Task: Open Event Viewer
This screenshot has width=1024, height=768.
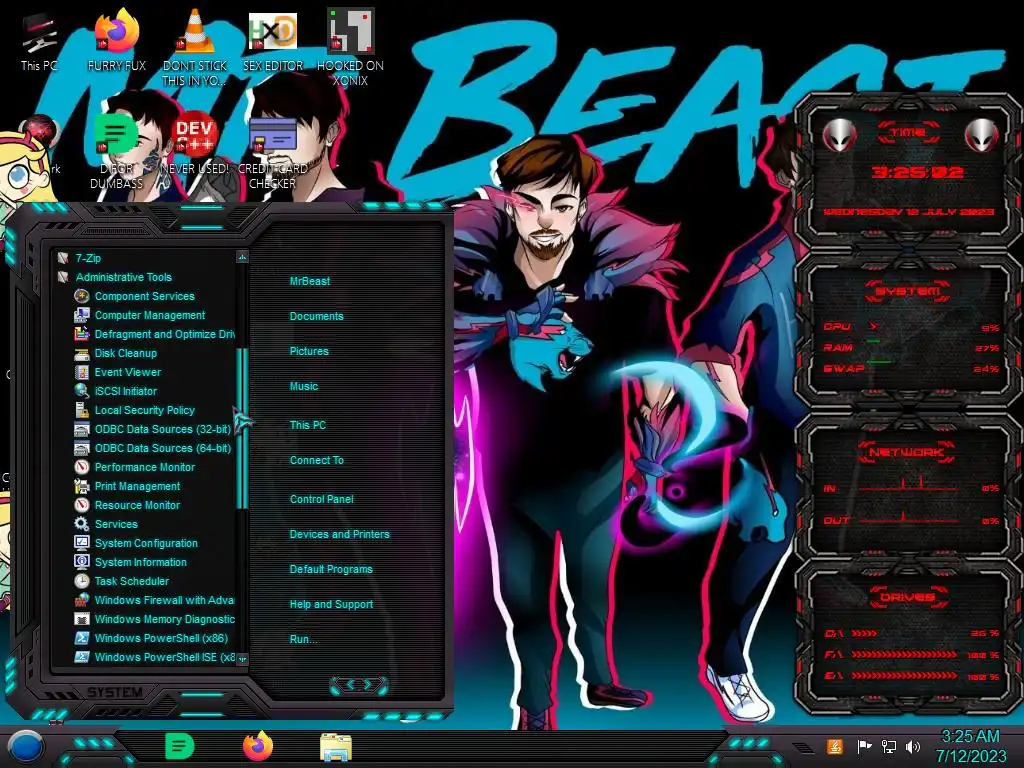Action: 127,372
